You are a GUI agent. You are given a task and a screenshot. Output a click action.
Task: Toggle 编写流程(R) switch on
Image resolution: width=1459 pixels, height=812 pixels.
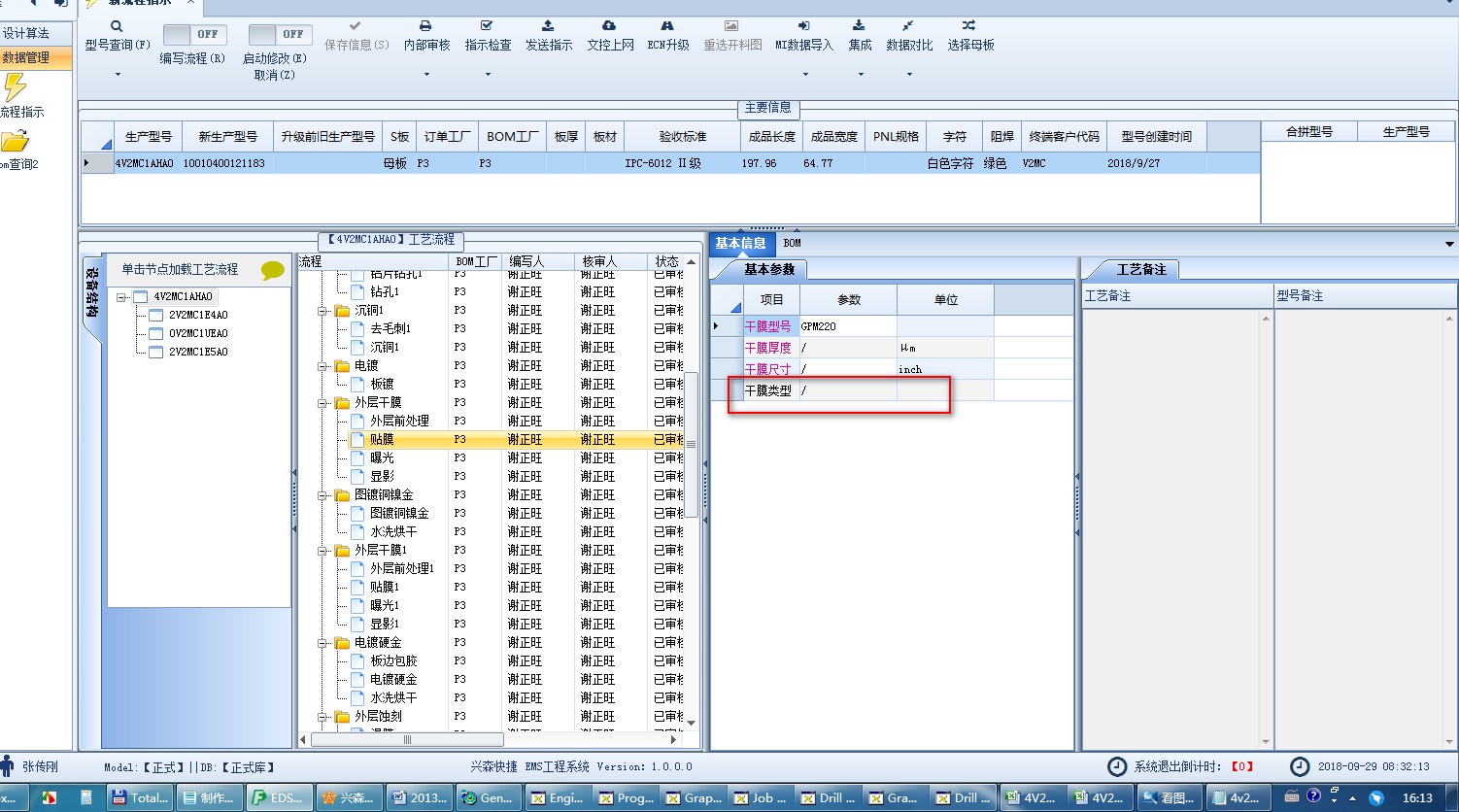tap(194, 35)
